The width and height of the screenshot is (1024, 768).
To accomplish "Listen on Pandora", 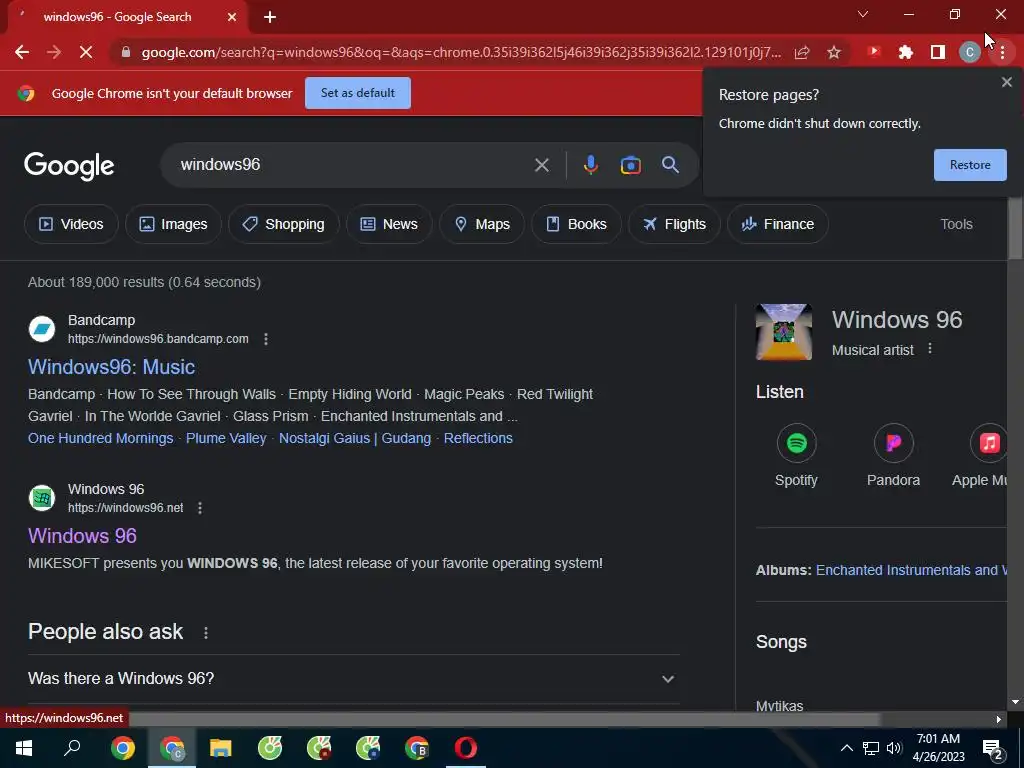I will (x=893, y=456).
